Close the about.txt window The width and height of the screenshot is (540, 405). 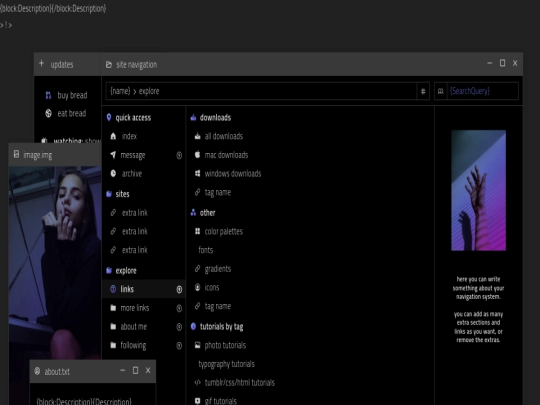[x=148, y=370]
